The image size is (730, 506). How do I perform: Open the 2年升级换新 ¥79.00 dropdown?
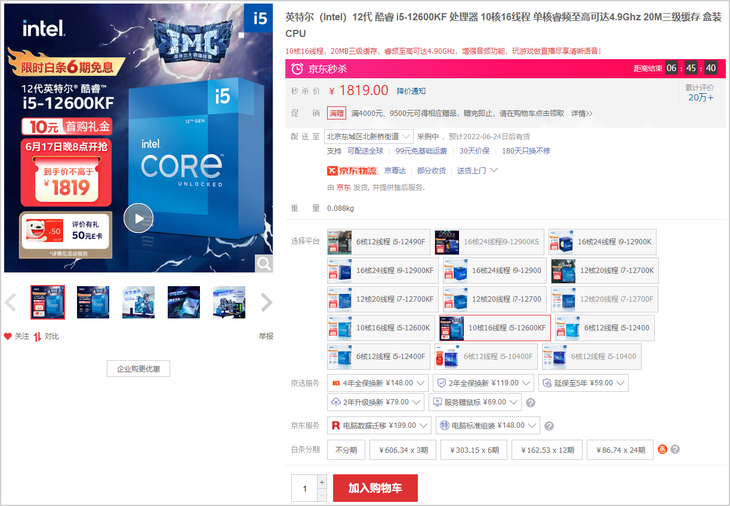pyautogui.click(x=375, y=402)
